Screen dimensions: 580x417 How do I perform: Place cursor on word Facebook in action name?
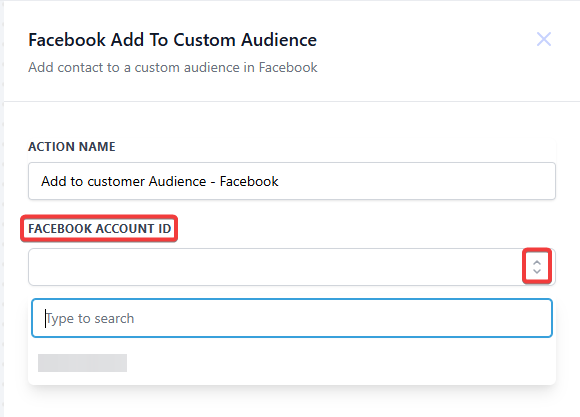249,181
